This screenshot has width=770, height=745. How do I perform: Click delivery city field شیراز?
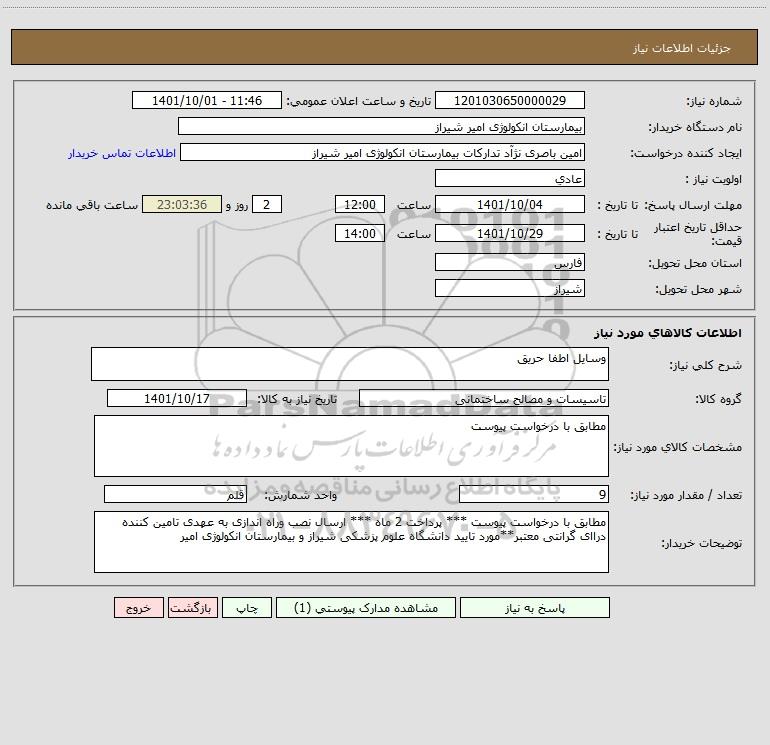[510, 288]
